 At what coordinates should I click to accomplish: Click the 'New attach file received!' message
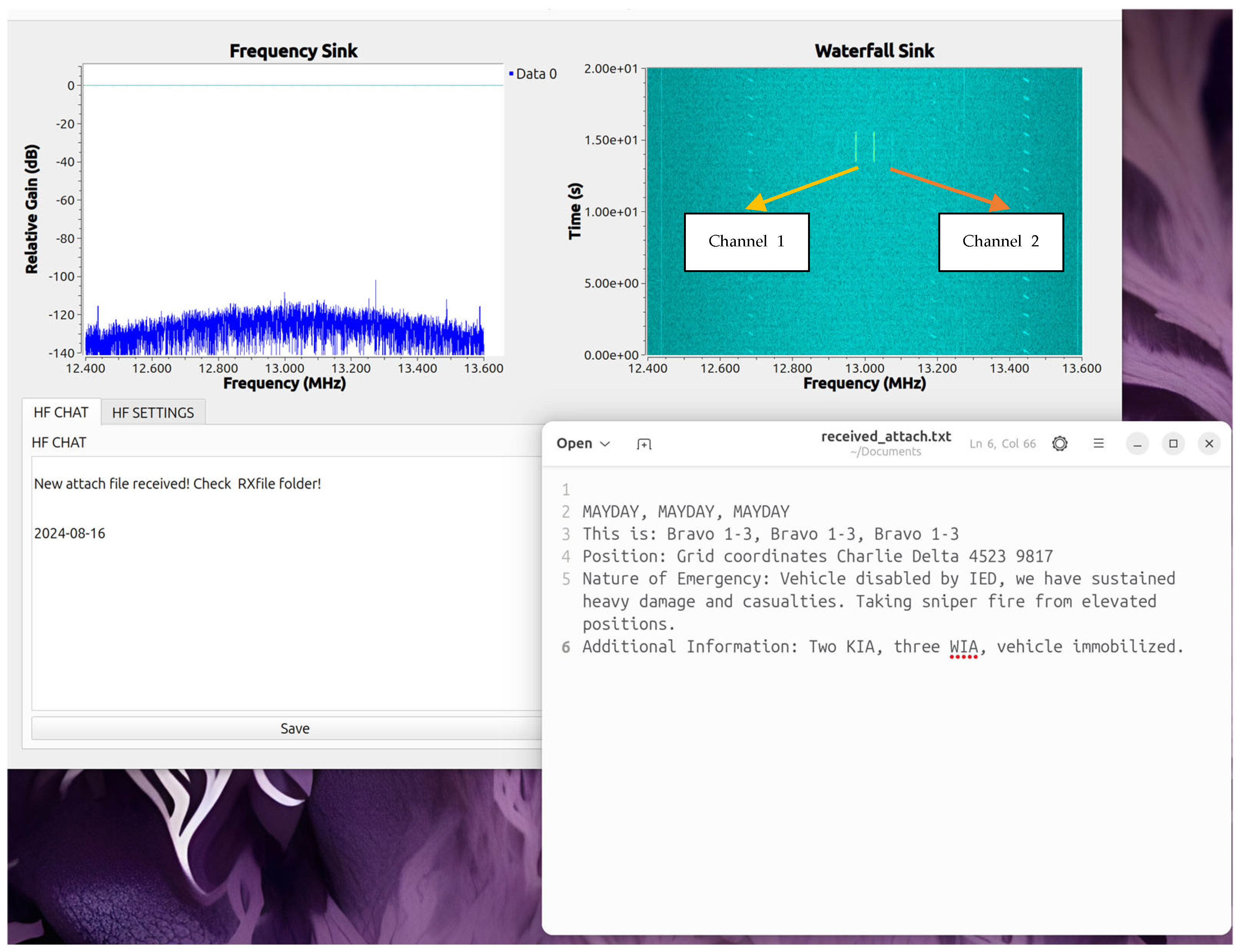[x=178, y=483]
